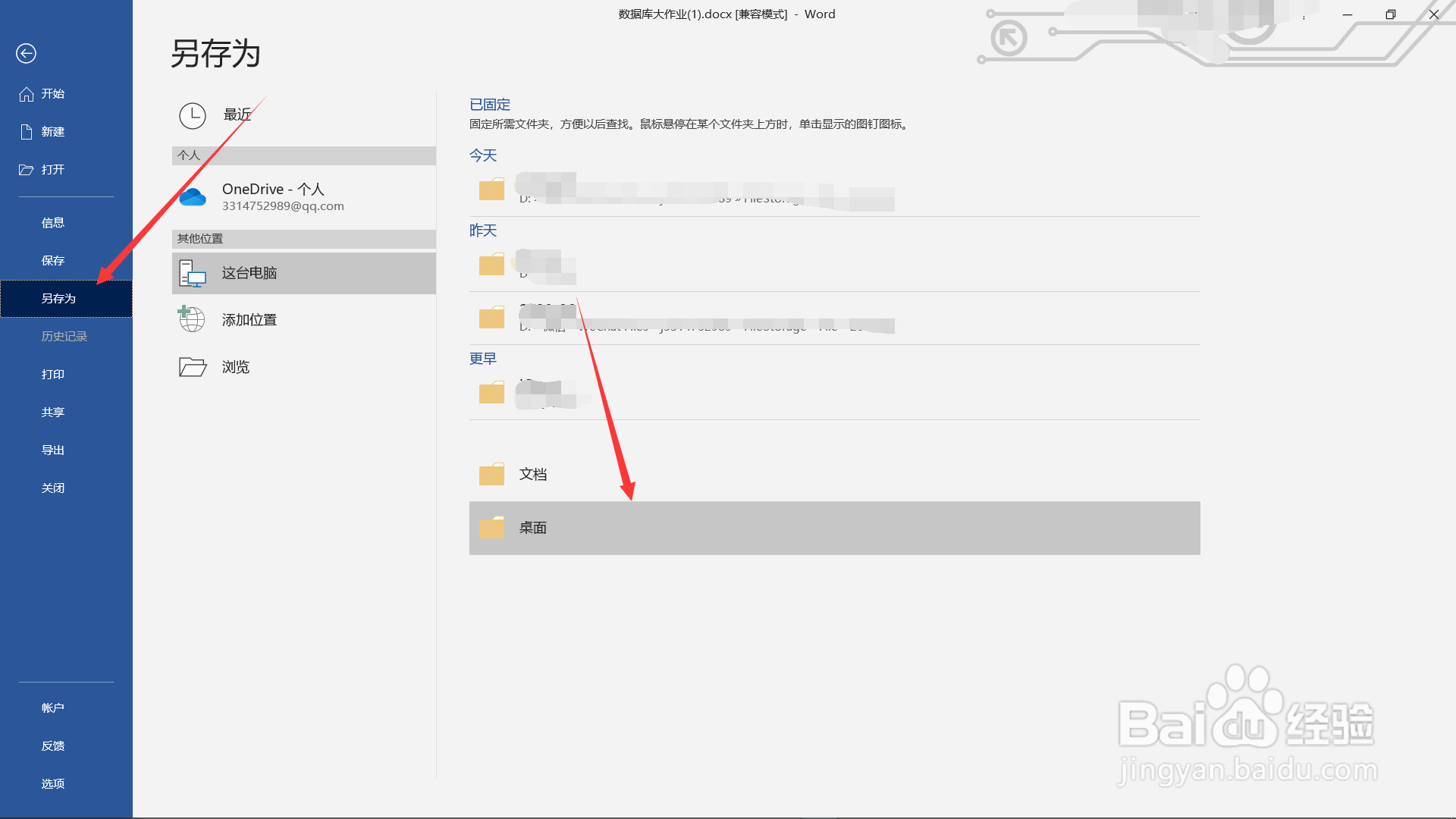Click the Open (打开) folder icon
This screenshot has height=819, width=1456.
click(x=27, y=170)
